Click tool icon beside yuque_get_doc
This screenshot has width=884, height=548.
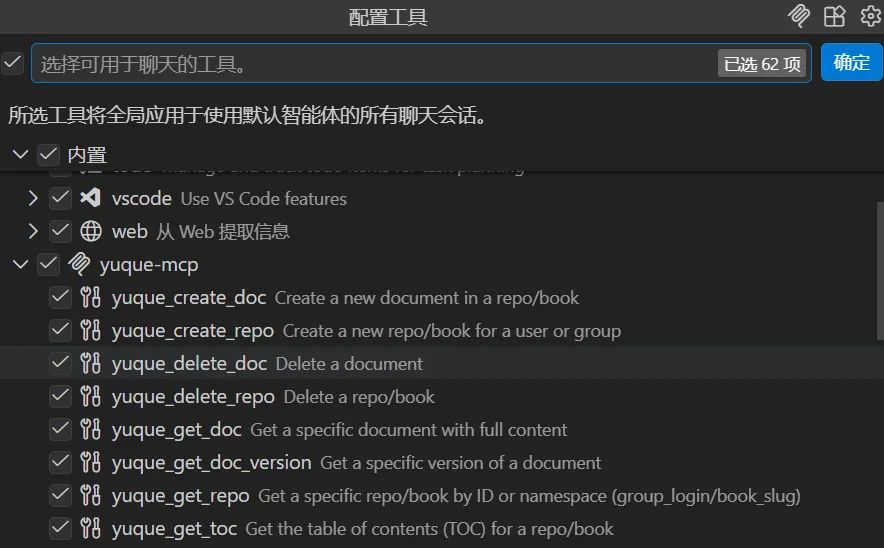(90, 429)
